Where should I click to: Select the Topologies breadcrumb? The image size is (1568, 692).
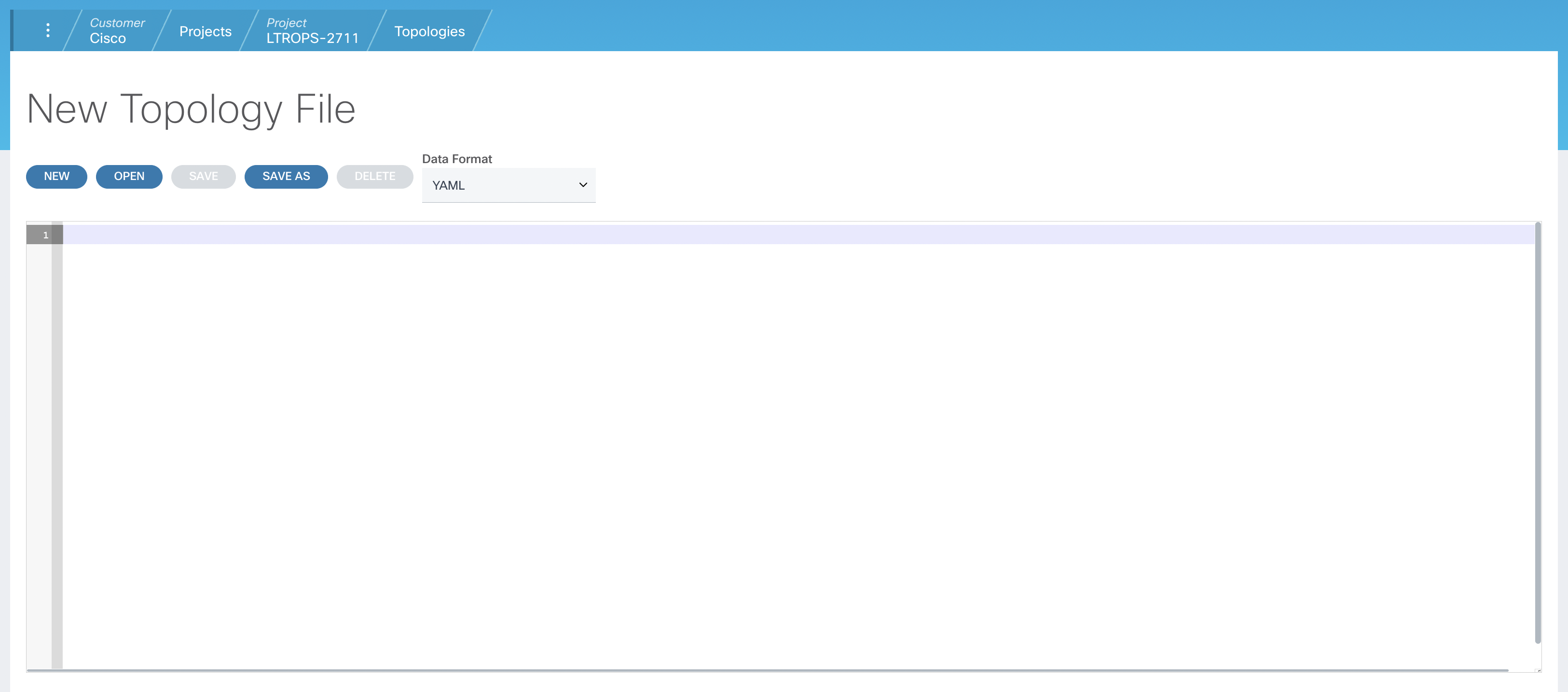tap(429, 31)
